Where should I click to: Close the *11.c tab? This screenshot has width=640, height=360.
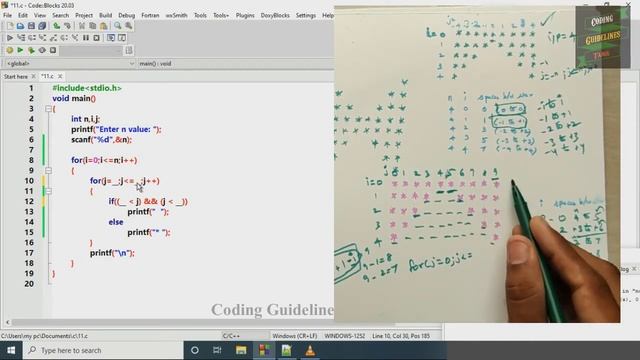pos(60,76)
